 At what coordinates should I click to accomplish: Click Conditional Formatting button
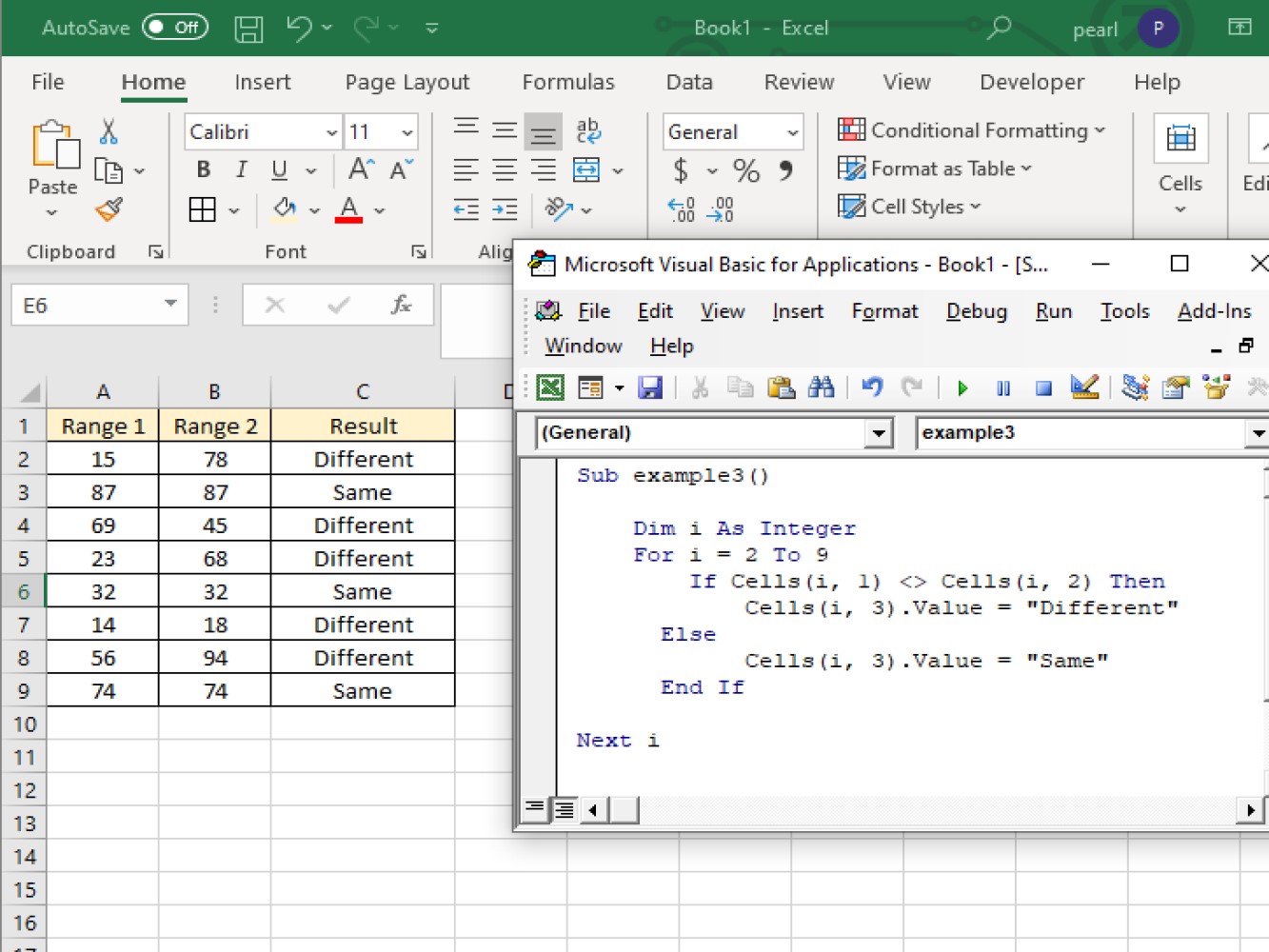971,130
